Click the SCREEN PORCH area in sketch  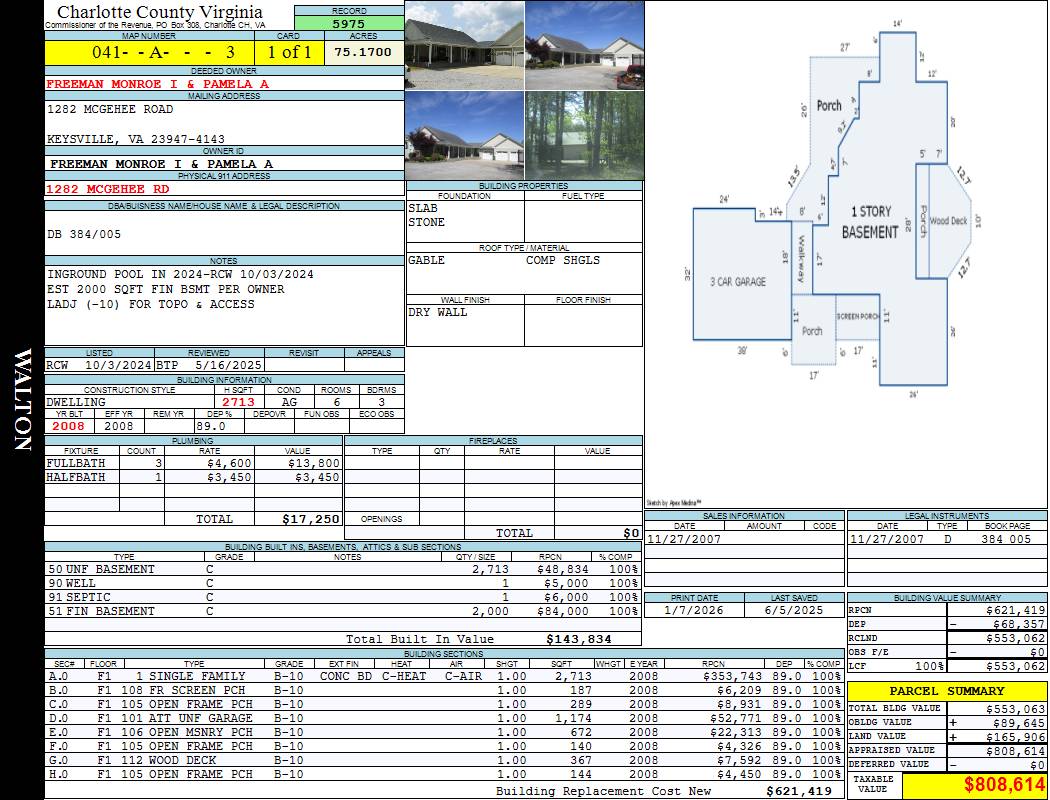[x=857, y=316]
